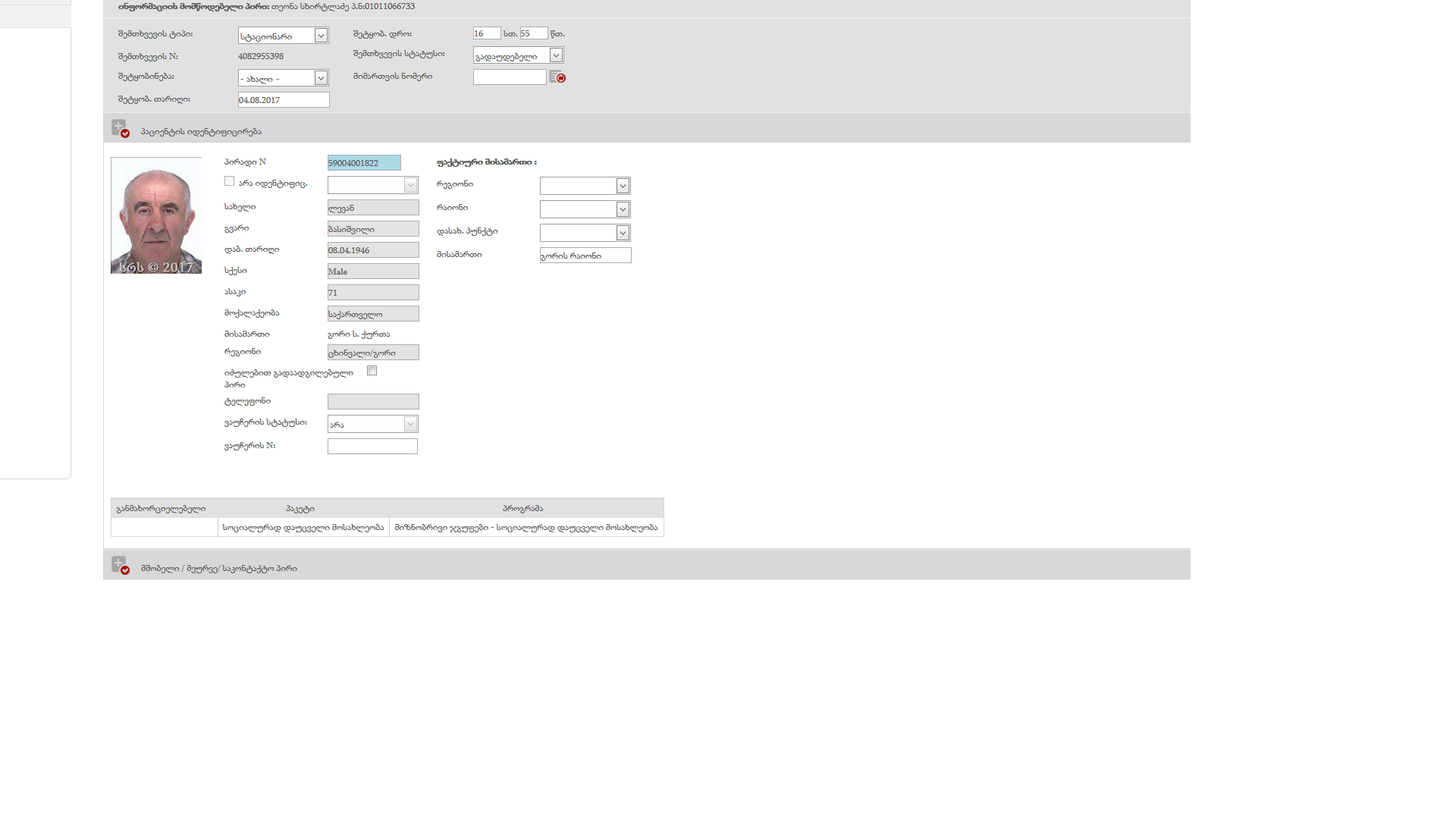
Task: Open the voucher status dropdown
Action: click(x=372, y=424)
